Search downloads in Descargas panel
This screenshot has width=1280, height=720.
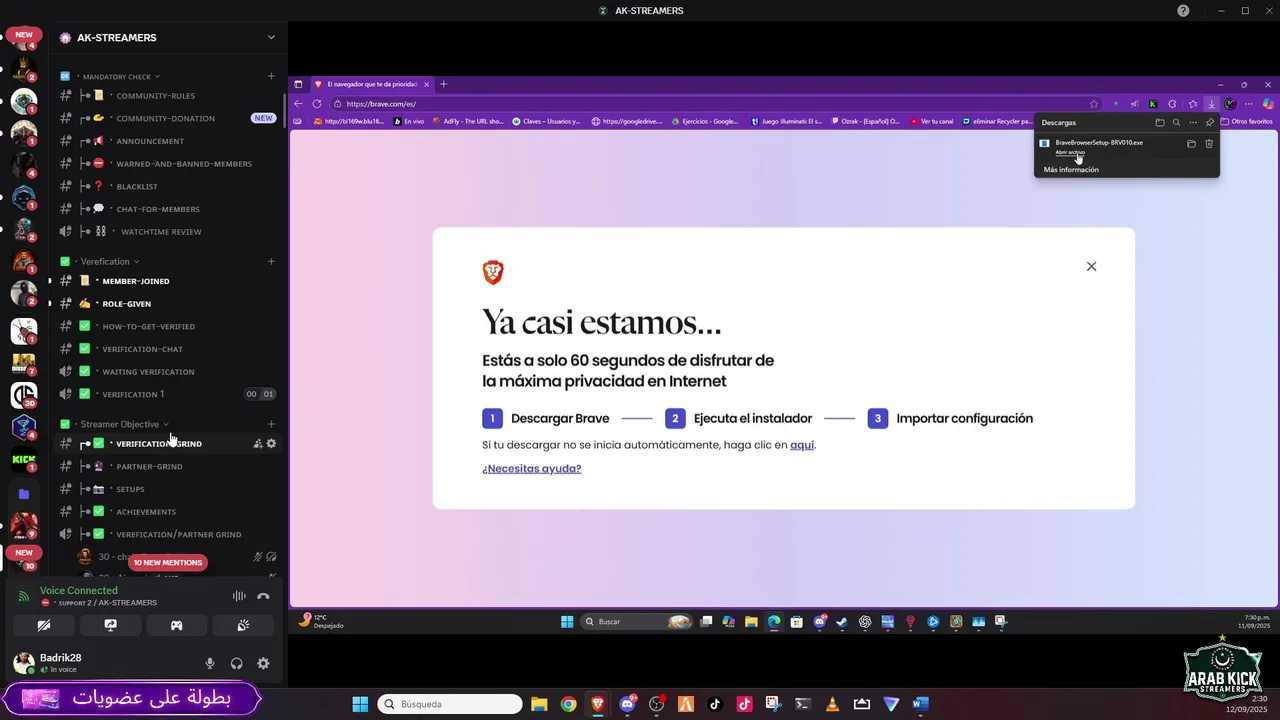(1176, 122)
